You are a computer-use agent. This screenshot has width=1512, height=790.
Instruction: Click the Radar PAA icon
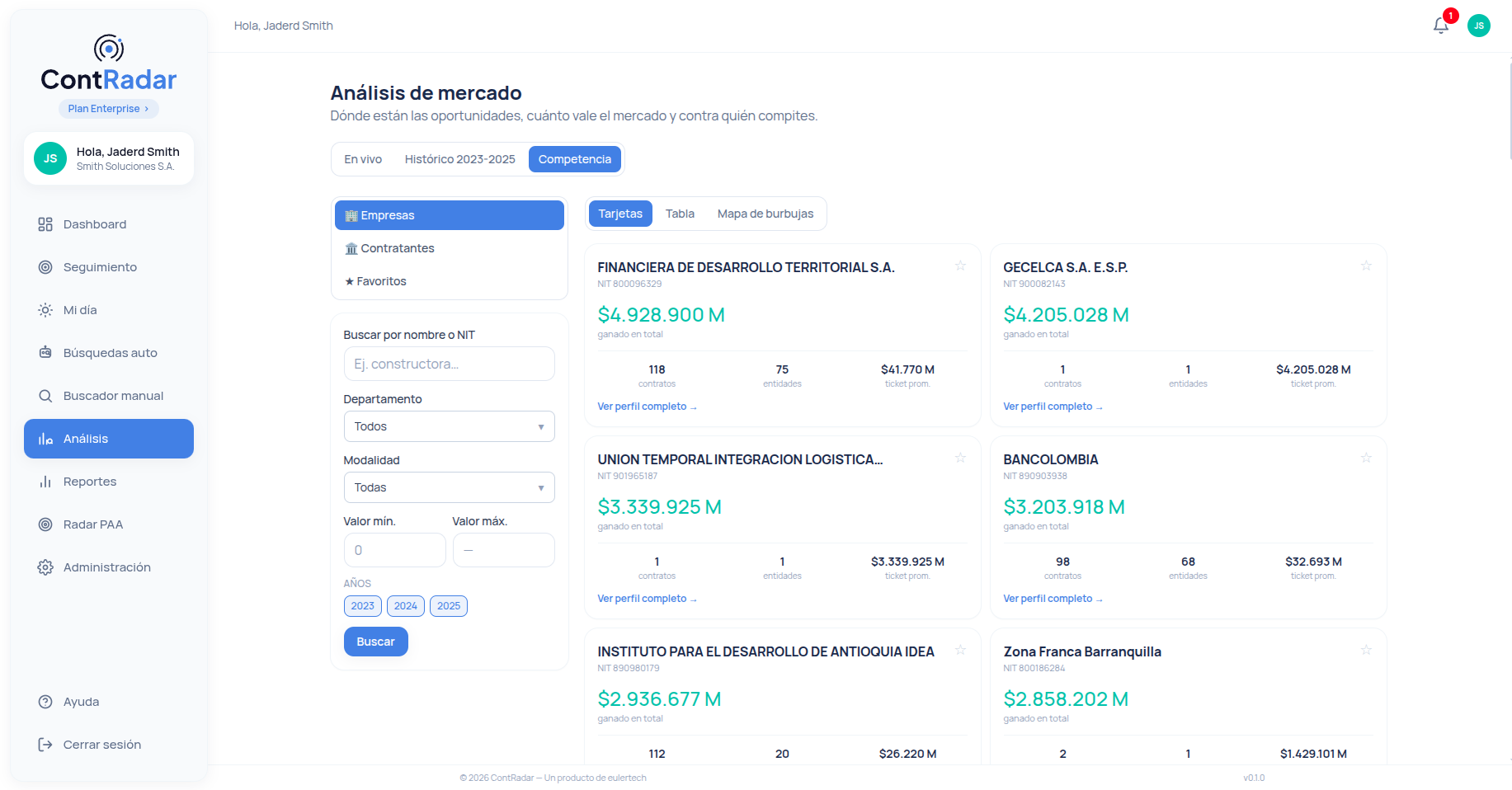tap(45, 524)
